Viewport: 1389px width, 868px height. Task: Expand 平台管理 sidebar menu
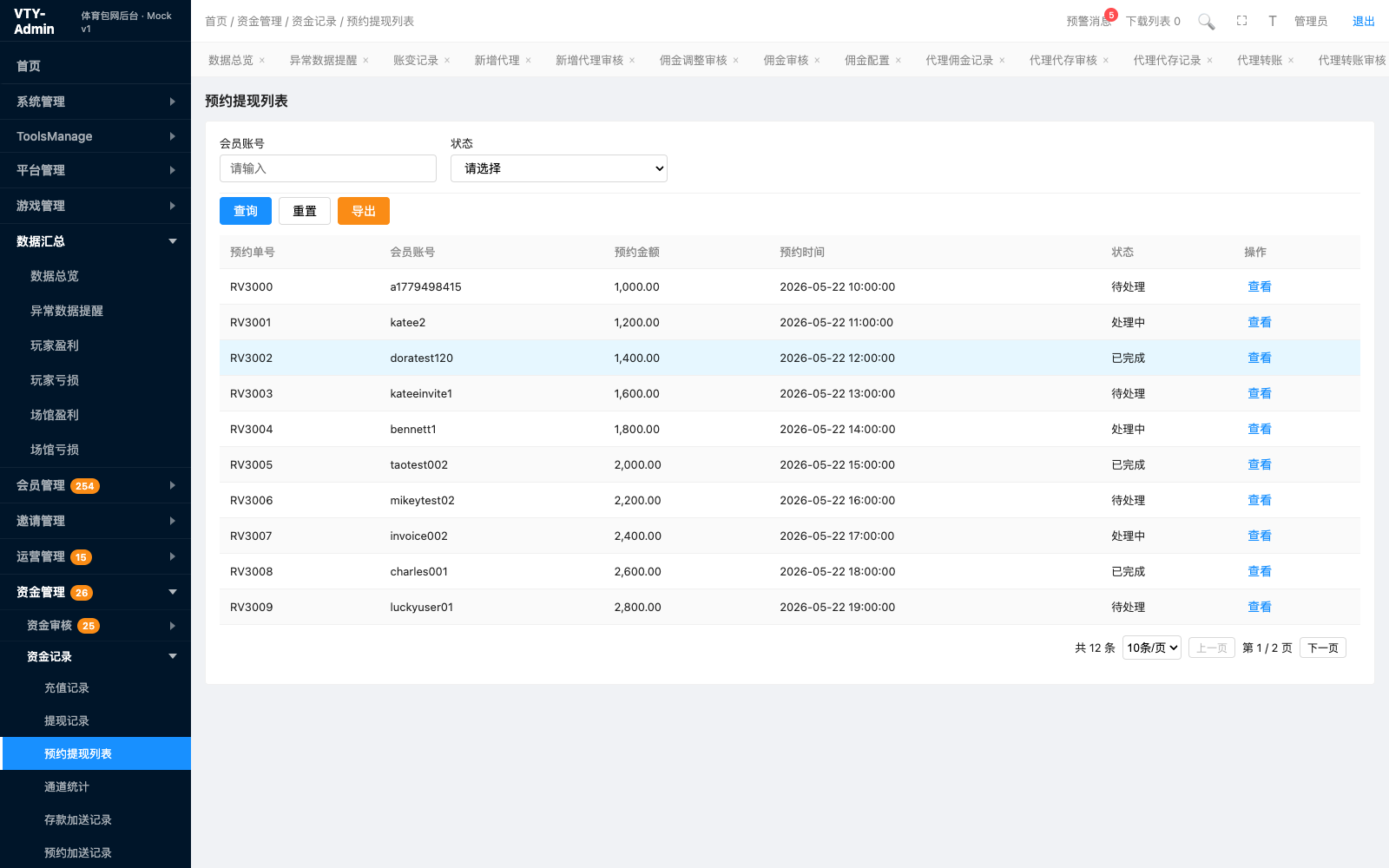95,170
